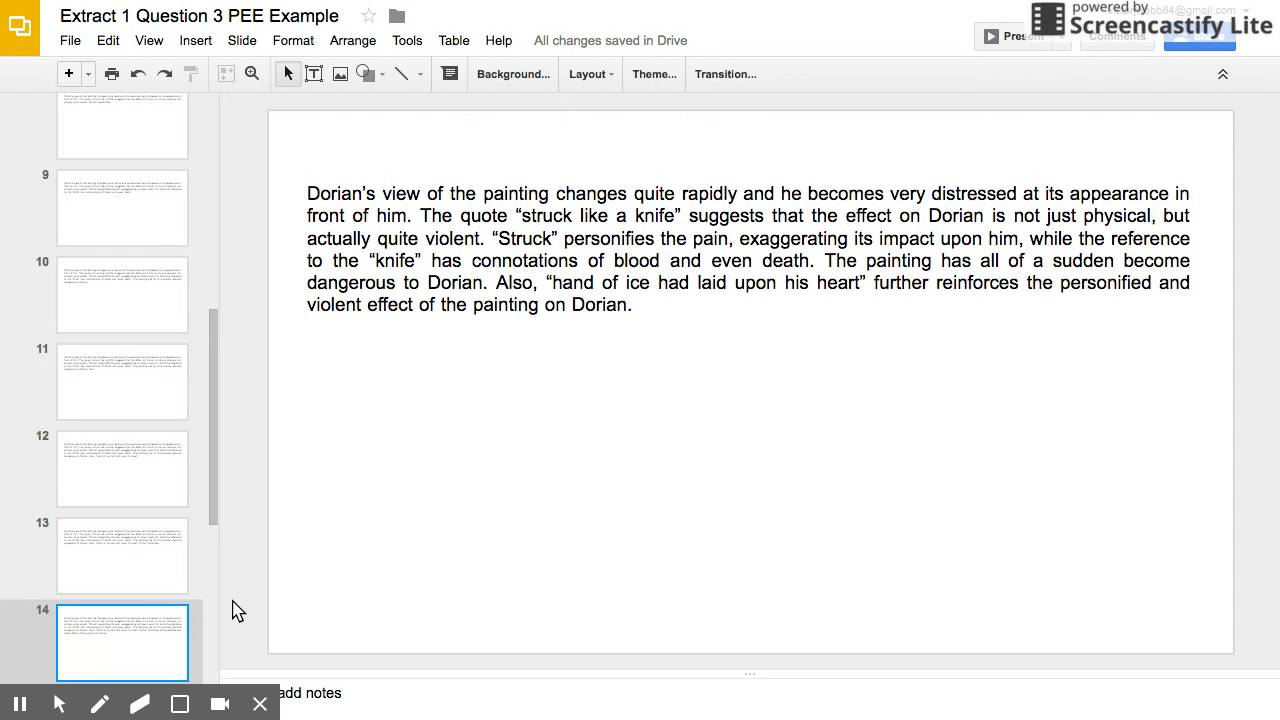Image resolution: width=1280 pixels, height=720 pixels.
Task: Click the Undo arrow
Action: [x=138, y=74]
